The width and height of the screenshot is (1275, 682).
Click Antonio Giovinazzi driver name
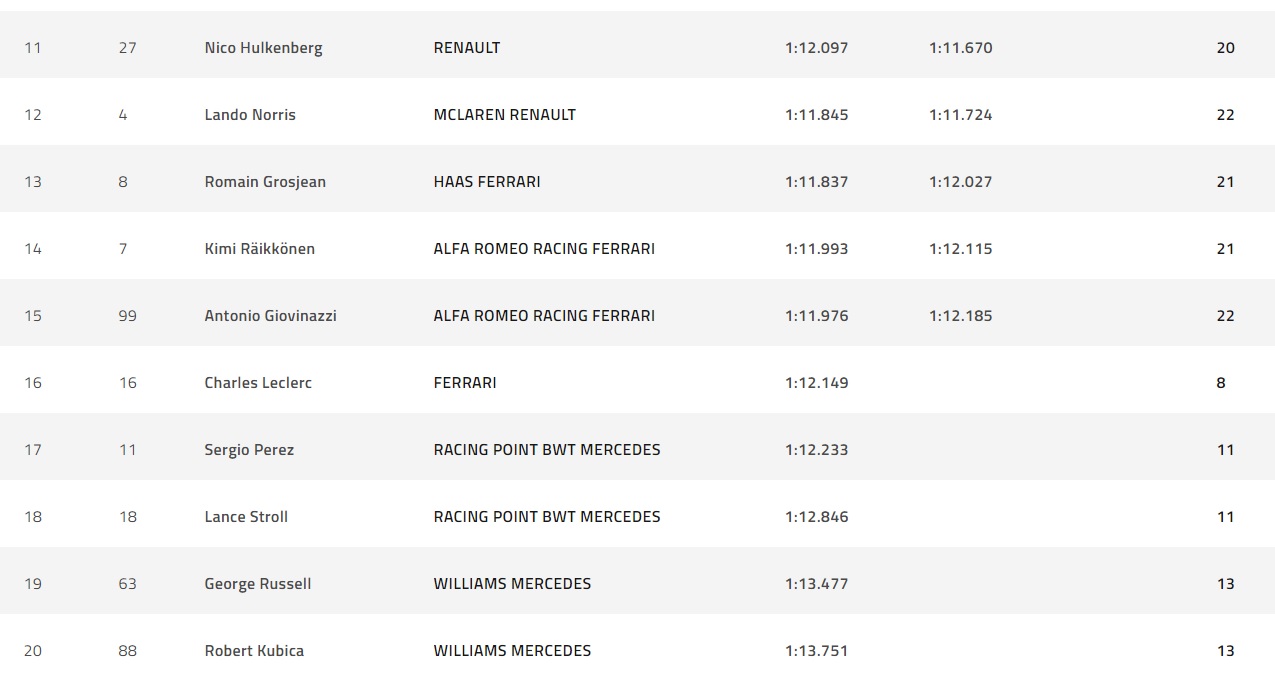[x=270, y=316]
